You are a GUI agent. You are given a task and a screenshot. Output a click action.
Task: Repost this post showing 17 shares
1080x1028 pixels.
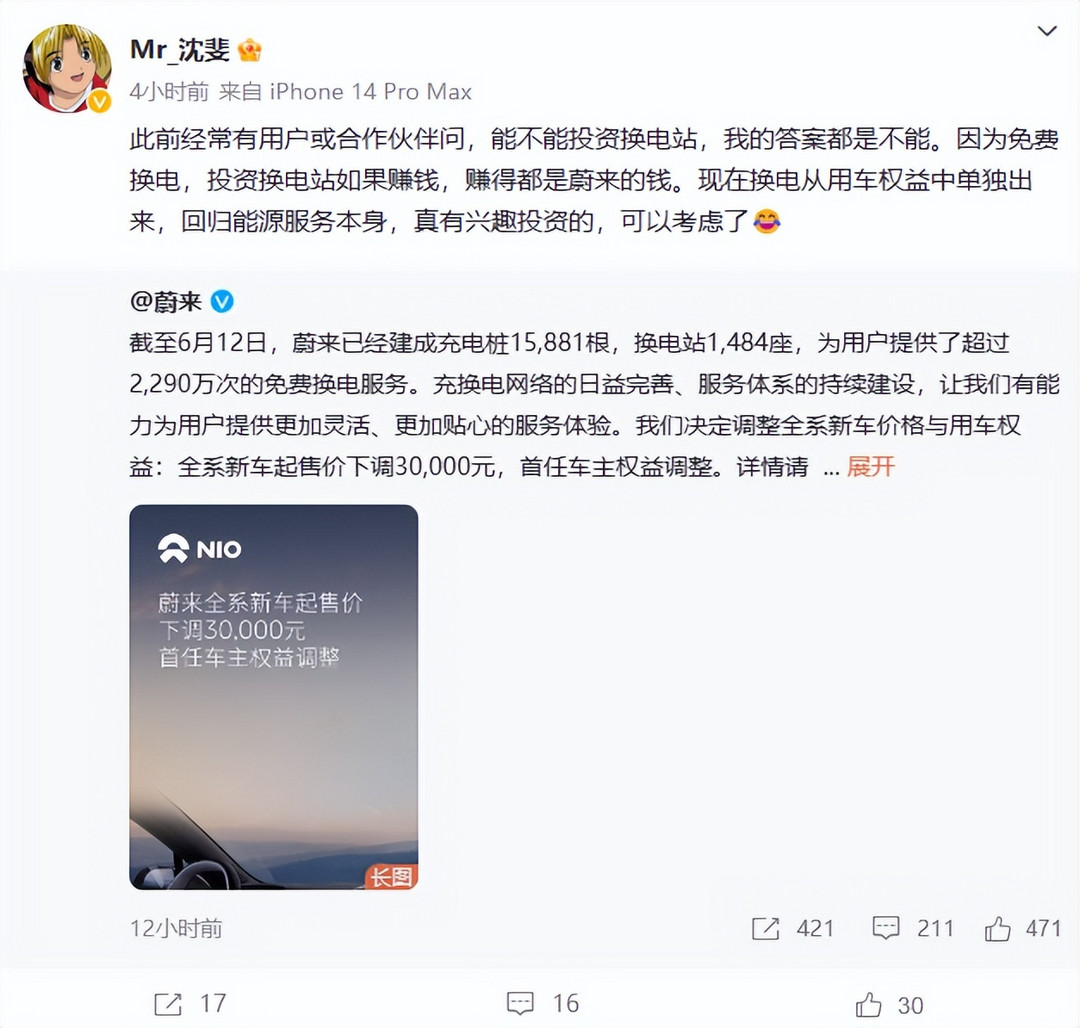click(190, 1004)
